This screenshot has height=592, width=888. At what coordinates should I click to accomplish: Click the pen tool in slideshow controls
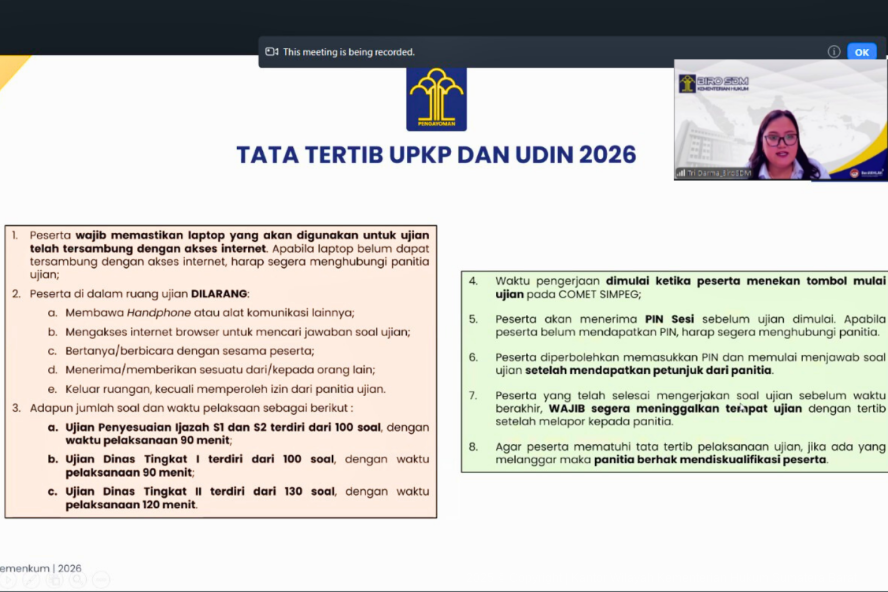point(29,580)
